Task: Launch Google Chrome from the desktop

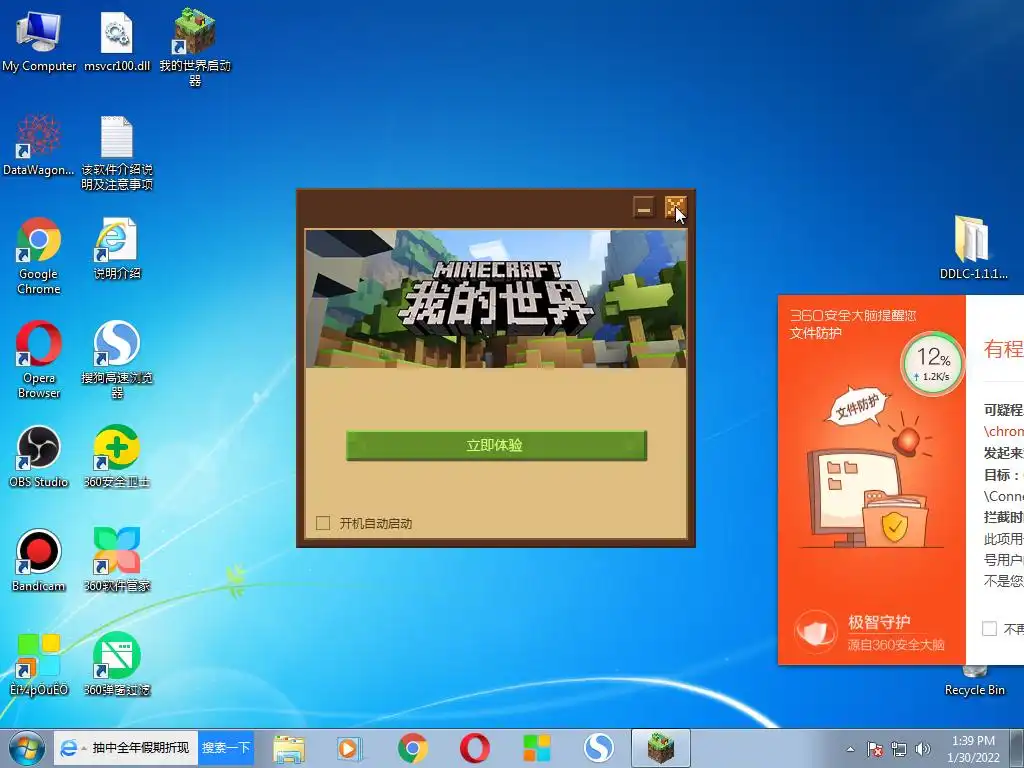Action: click(39, 255)
